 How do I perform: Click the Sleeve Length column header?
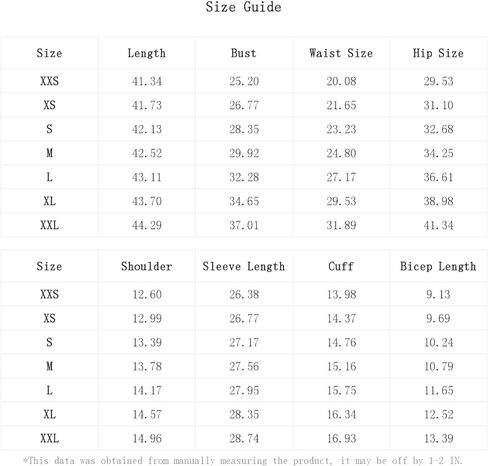pyautogui.click(x=244, y=266)
